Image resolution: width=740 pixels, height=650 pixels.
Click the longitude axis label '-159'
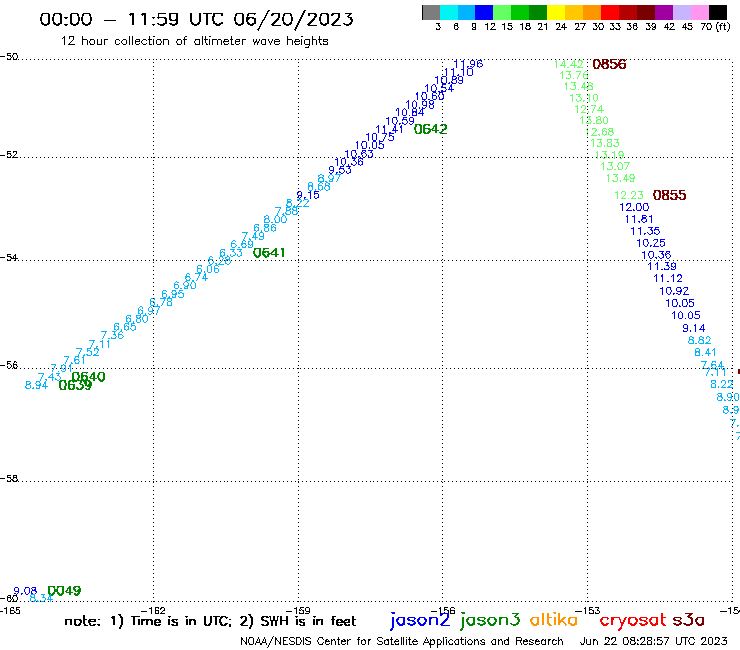point(298,611)
